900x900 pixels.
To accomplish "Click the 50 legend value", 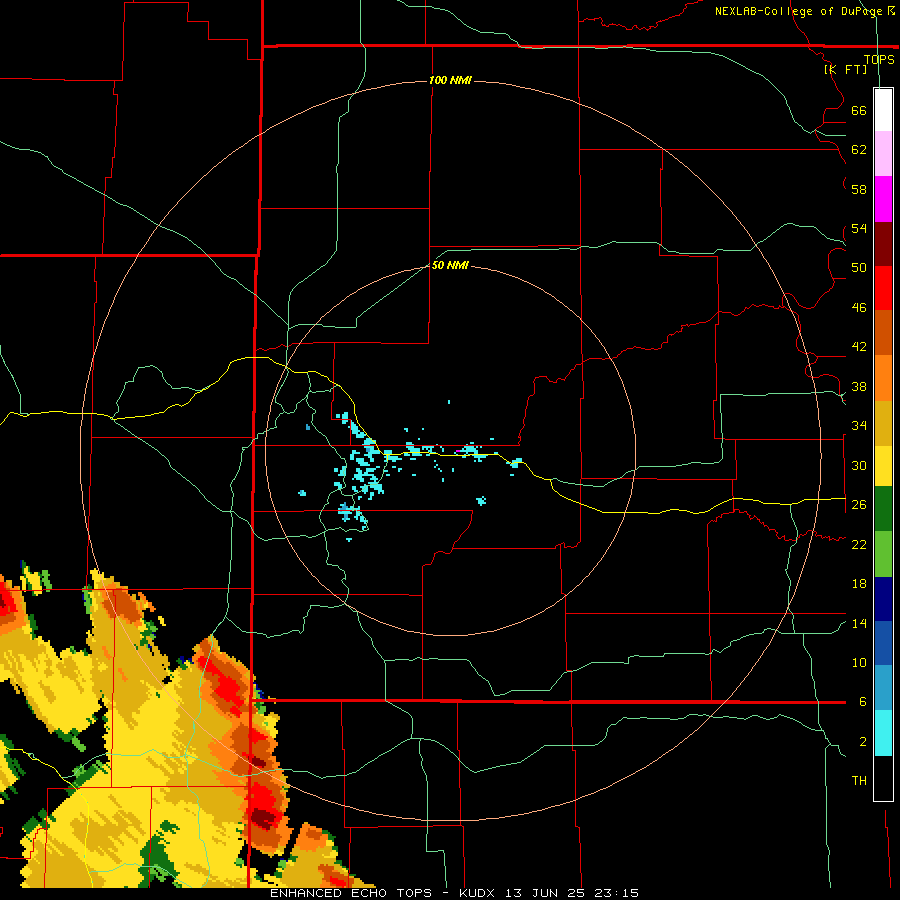I will (x=859, y=267).
